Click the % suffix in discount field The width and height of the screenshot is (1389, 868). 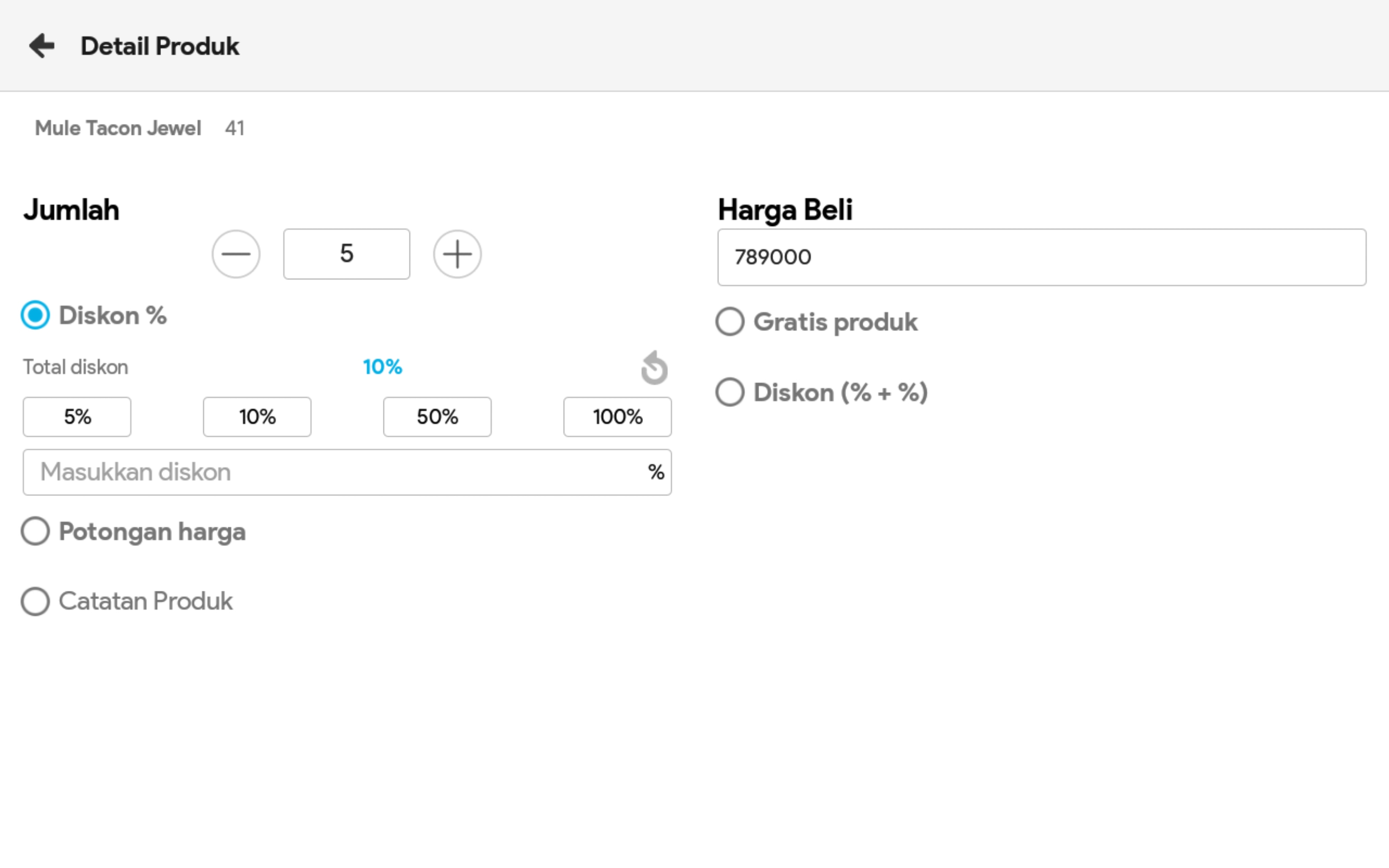point(656,473)
